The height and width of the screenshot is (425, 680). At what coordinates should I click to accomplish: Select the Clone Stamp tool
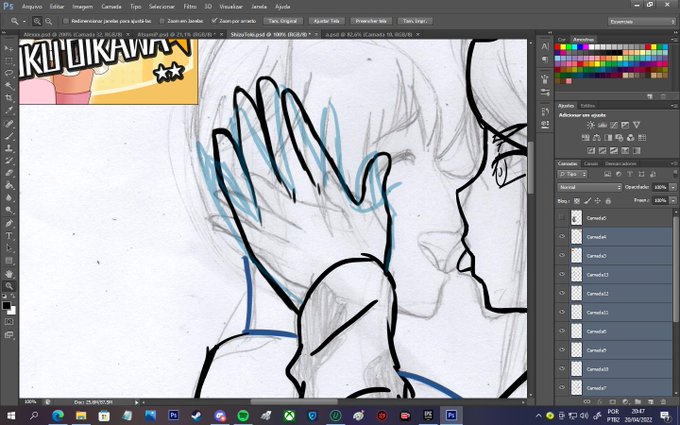(x=9, y=148)
